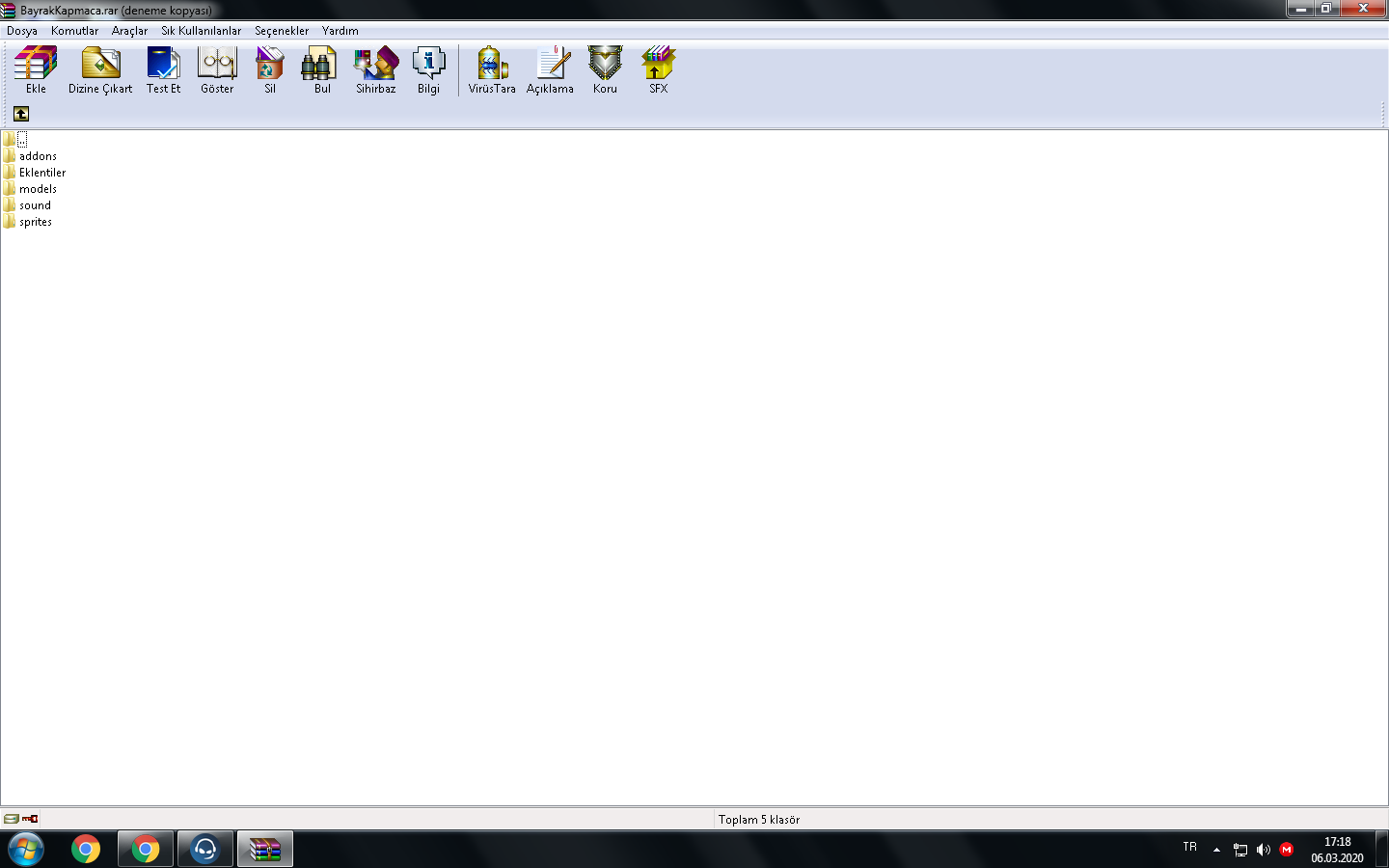Click the TR language indicator
The width and height of the screenshot is (1389, 868).
point(1190,847)
